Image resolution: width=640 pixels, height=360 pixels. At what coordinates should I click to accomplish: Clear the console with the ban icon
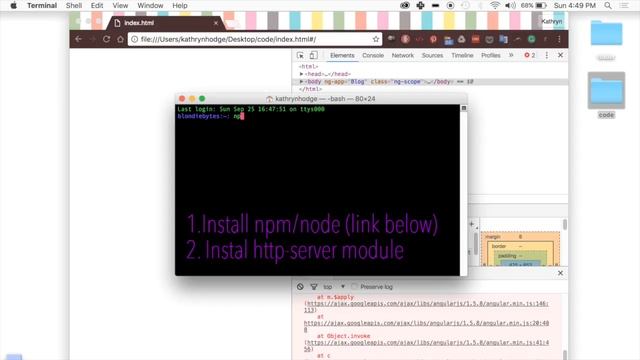click(x=300, y=287)
